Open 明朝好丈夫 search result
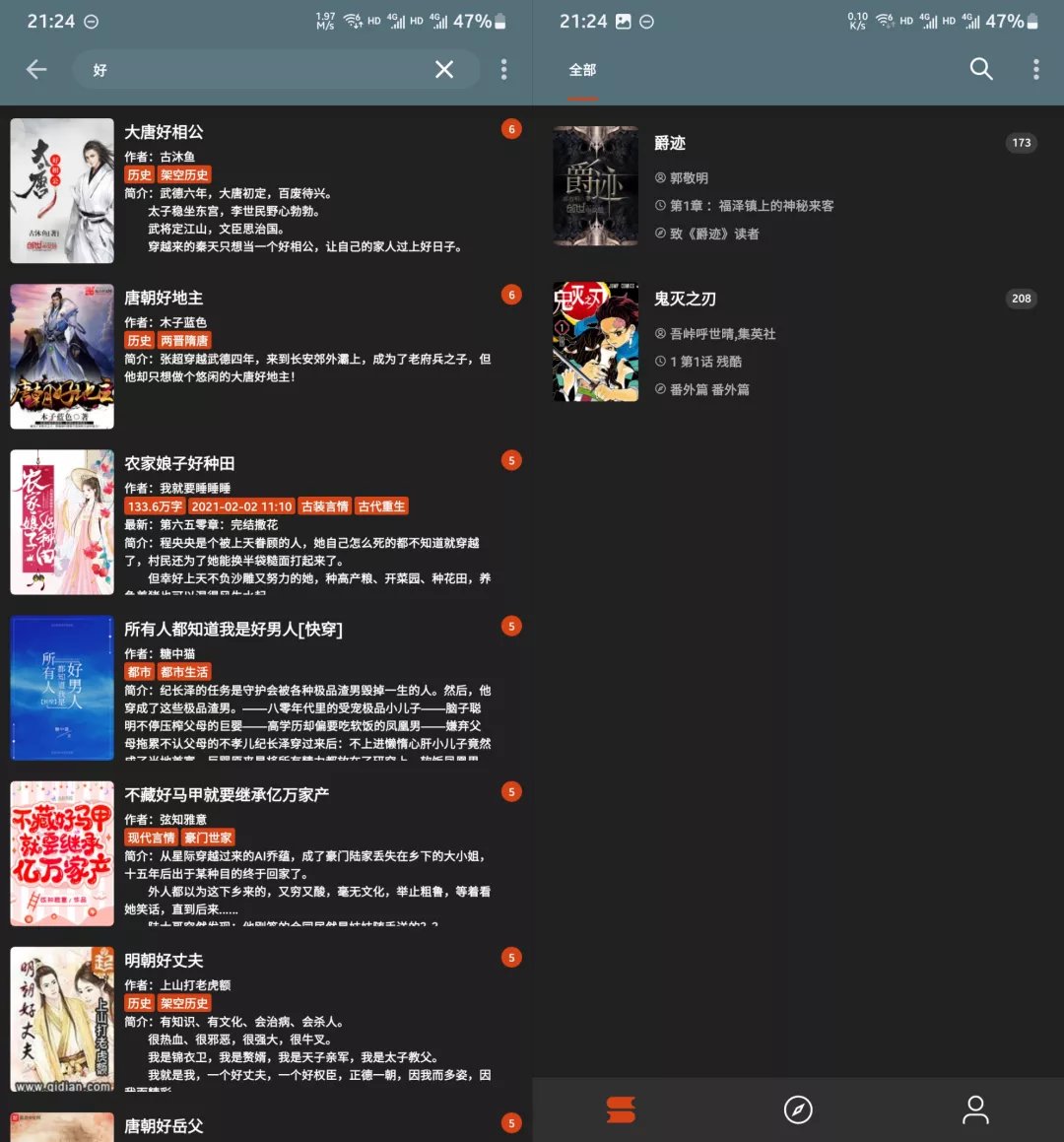 click(164, 961)
